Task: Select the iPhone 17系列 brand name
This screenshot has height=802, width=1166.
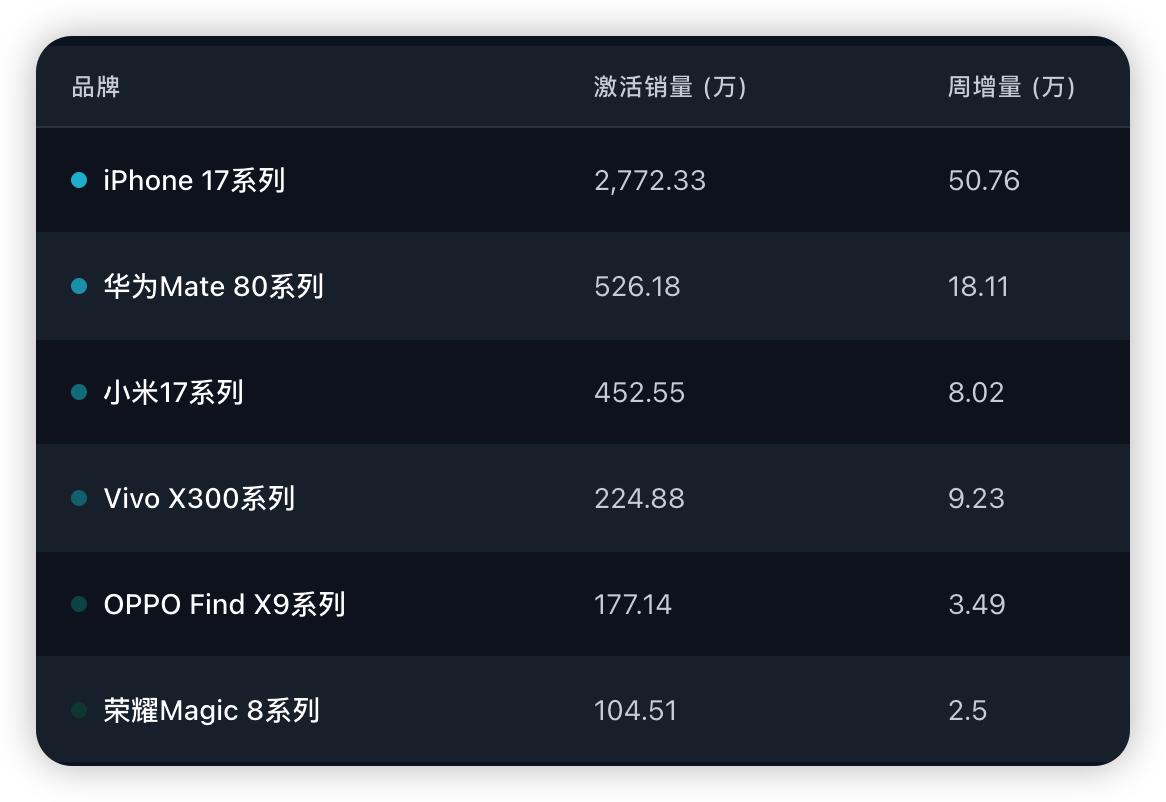Action: 194,181
